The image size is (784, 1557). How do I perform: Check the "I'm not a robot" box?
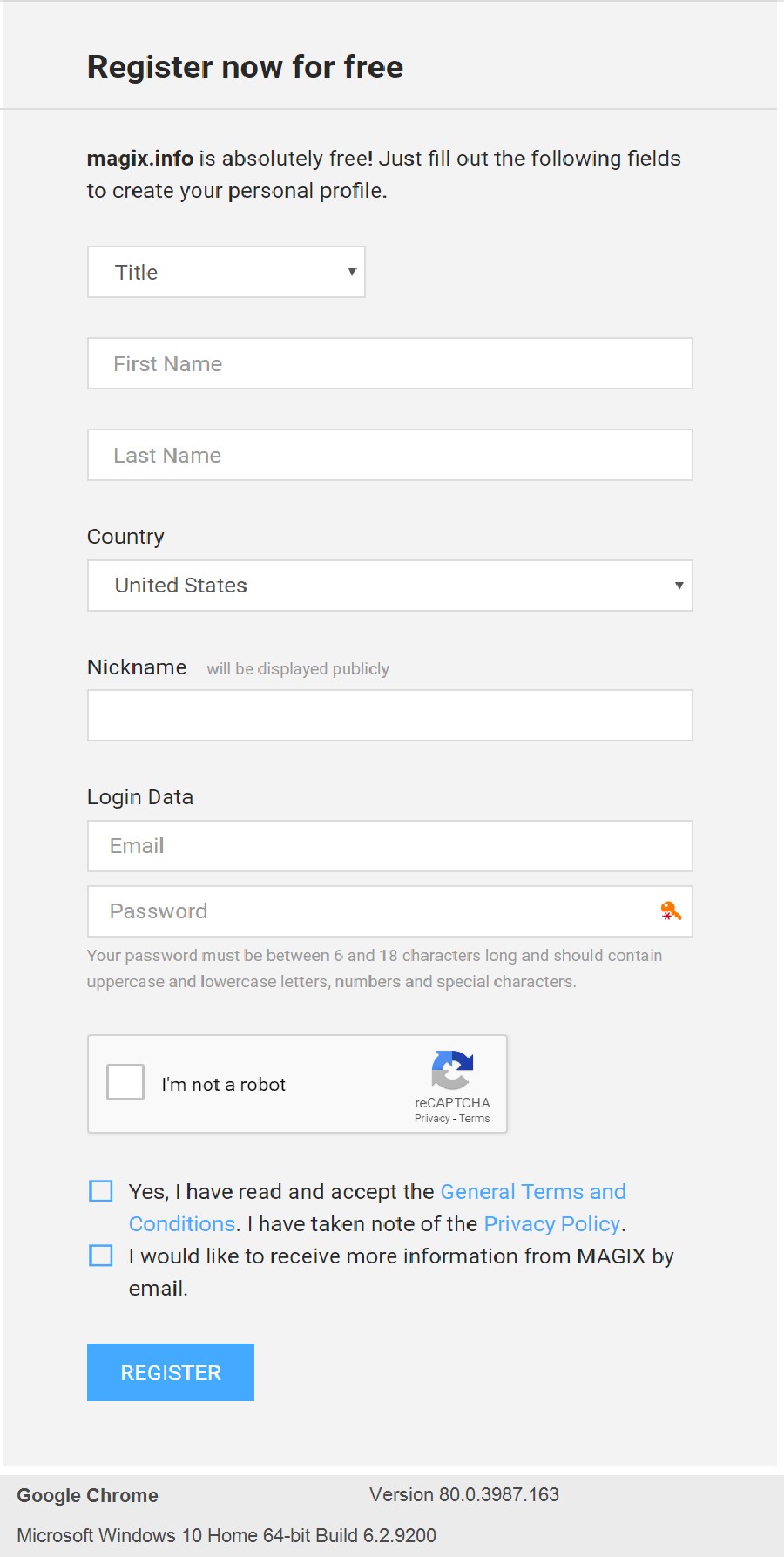tap(125, 1083)
